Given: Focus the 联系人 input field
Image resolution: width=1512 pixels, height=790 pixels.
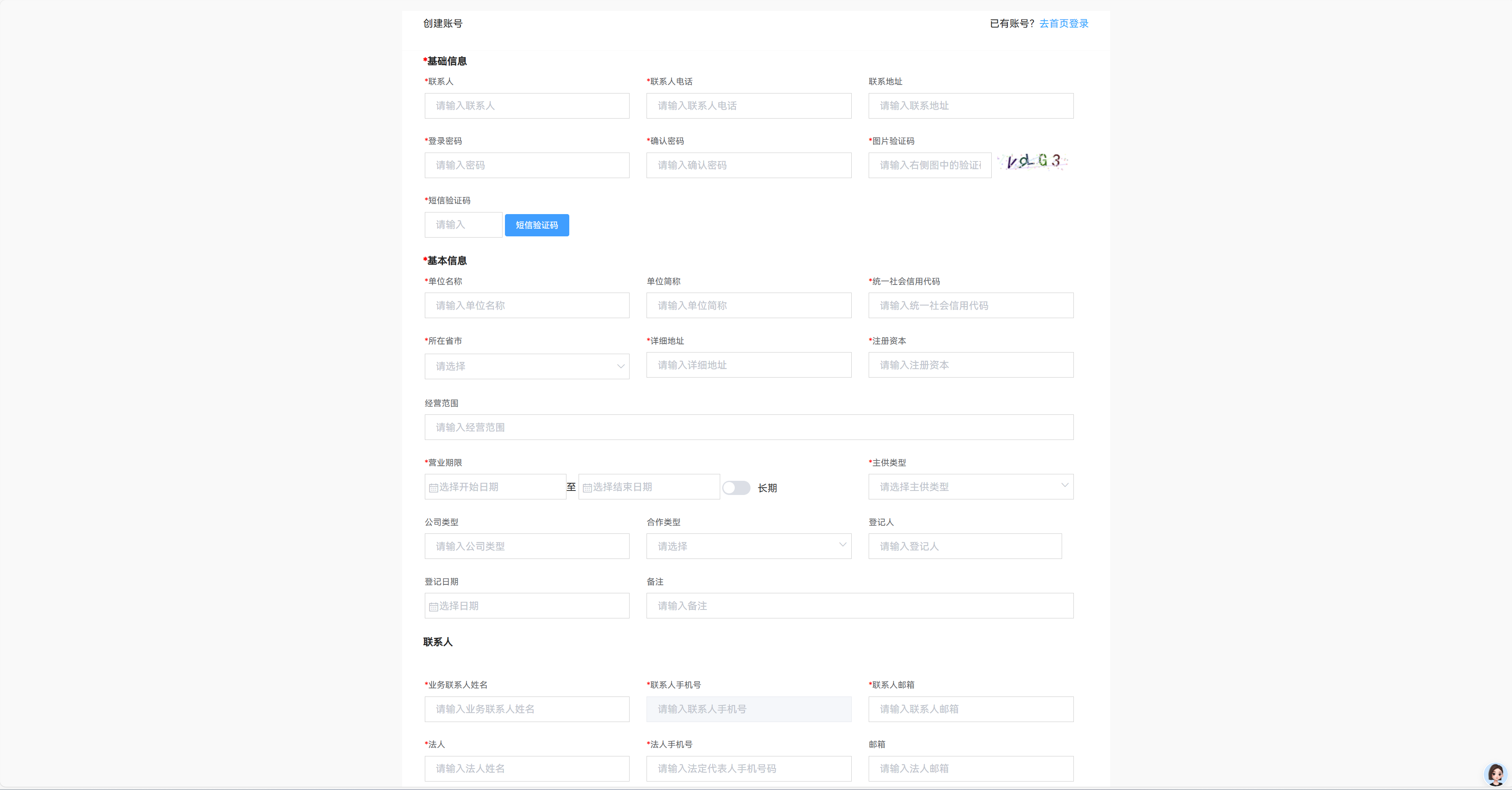Looking at the screenshot, I should point(527,106).
